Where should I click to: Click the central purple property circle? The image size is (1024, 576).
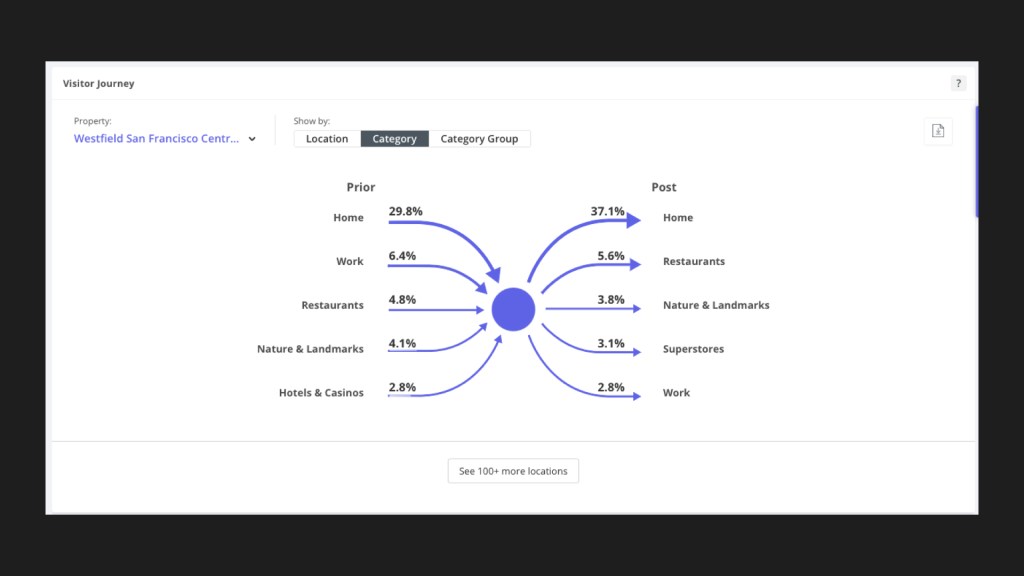tap(513, 309)
